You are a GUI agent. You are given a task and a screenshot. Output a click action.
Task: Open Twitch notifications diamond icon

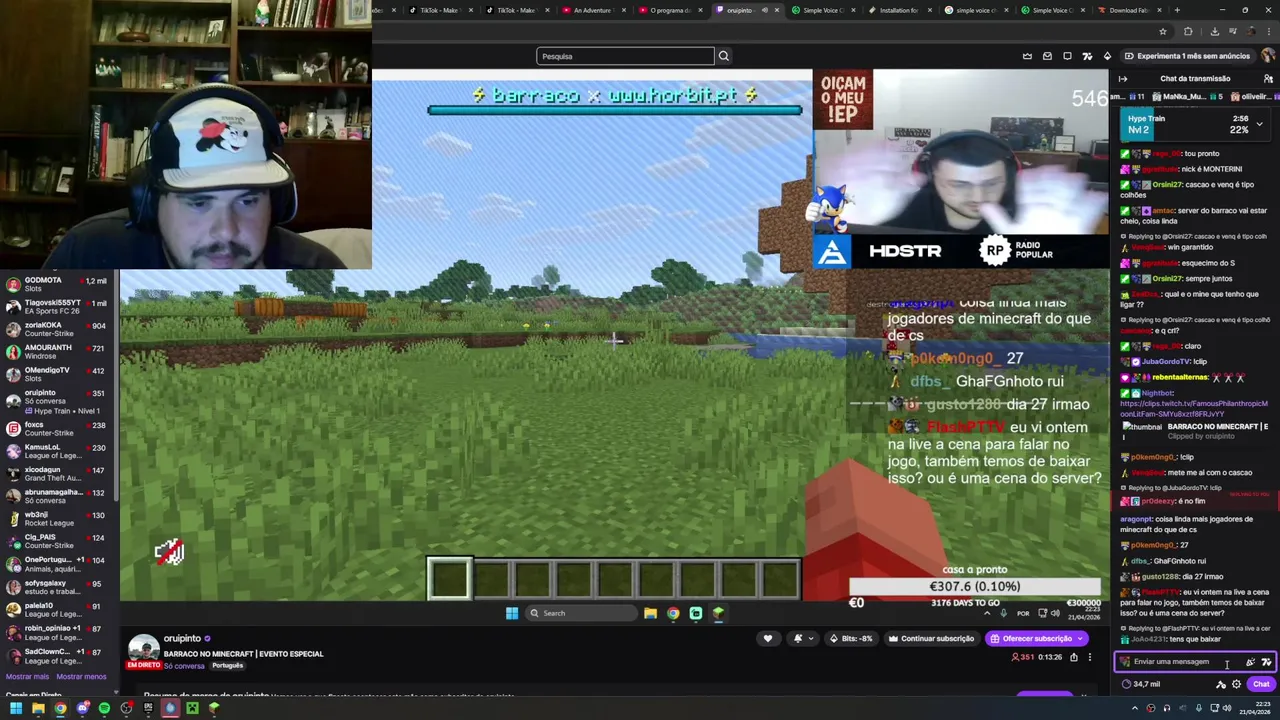[1107, 56]
